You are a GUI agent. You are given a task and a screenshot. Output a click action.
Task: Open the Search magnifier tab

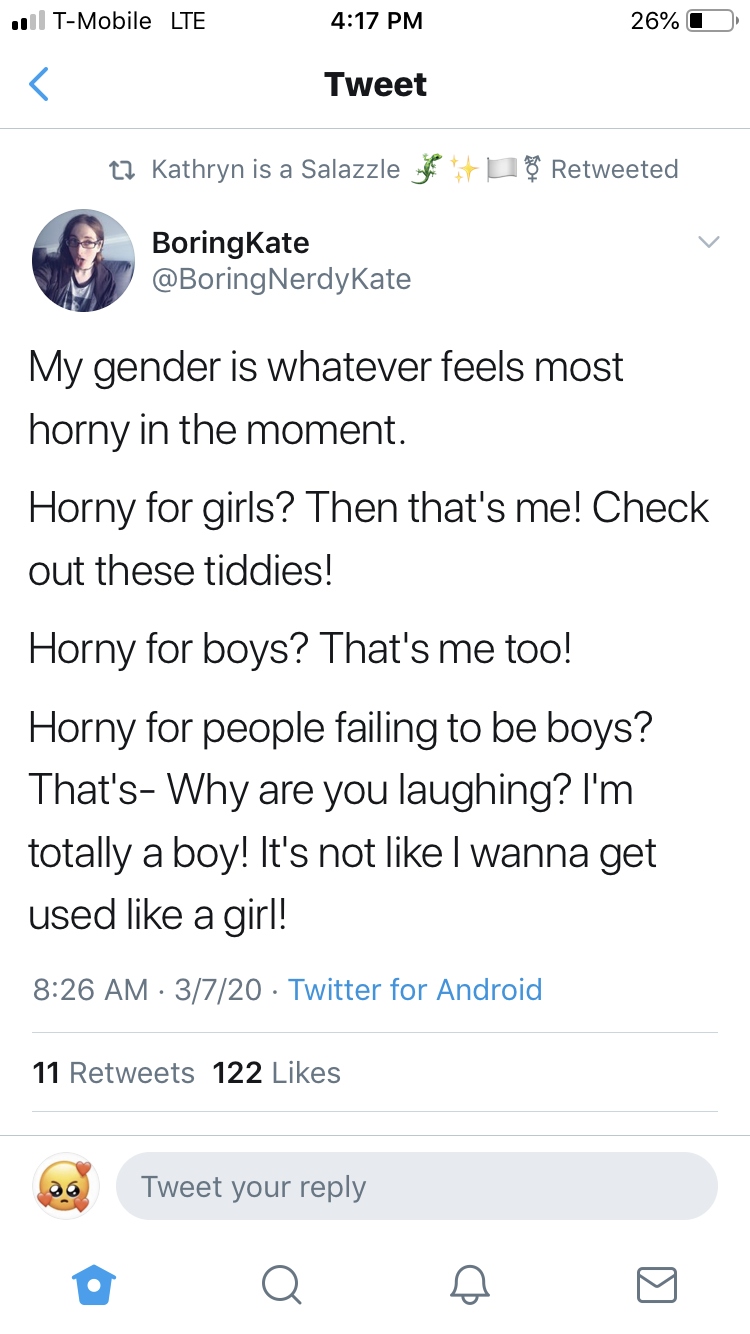pyautogui.click(x=281, y=1283)
